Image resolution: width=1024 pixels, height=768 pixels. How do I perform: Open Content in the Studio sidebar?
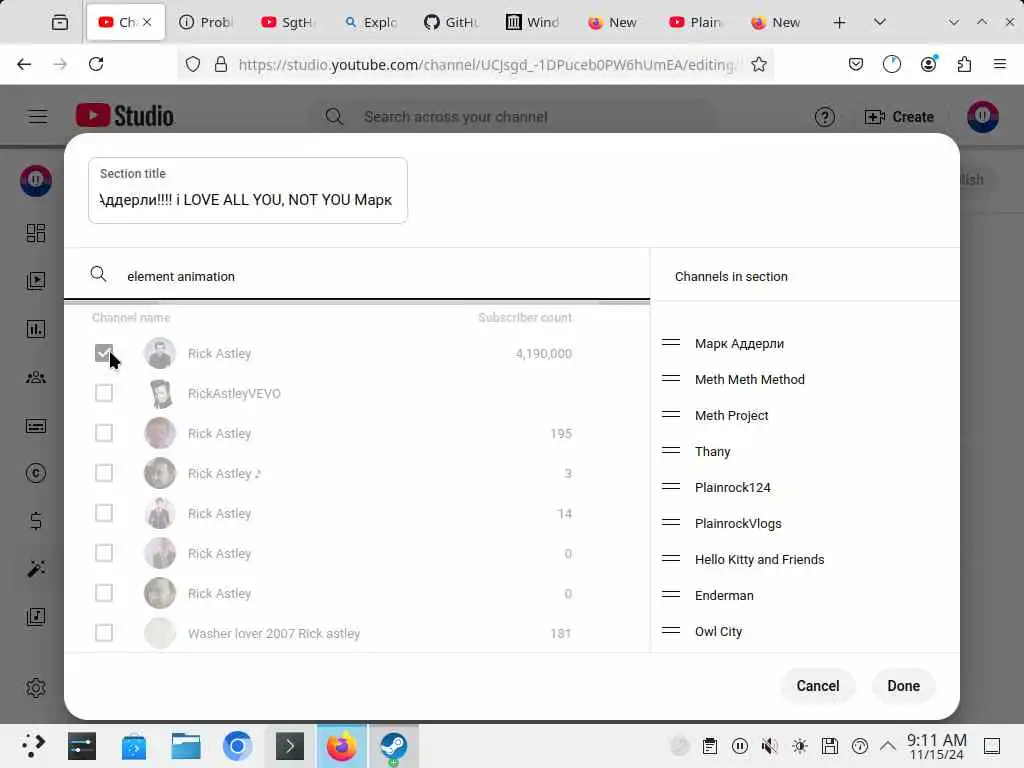coord(36,281)
